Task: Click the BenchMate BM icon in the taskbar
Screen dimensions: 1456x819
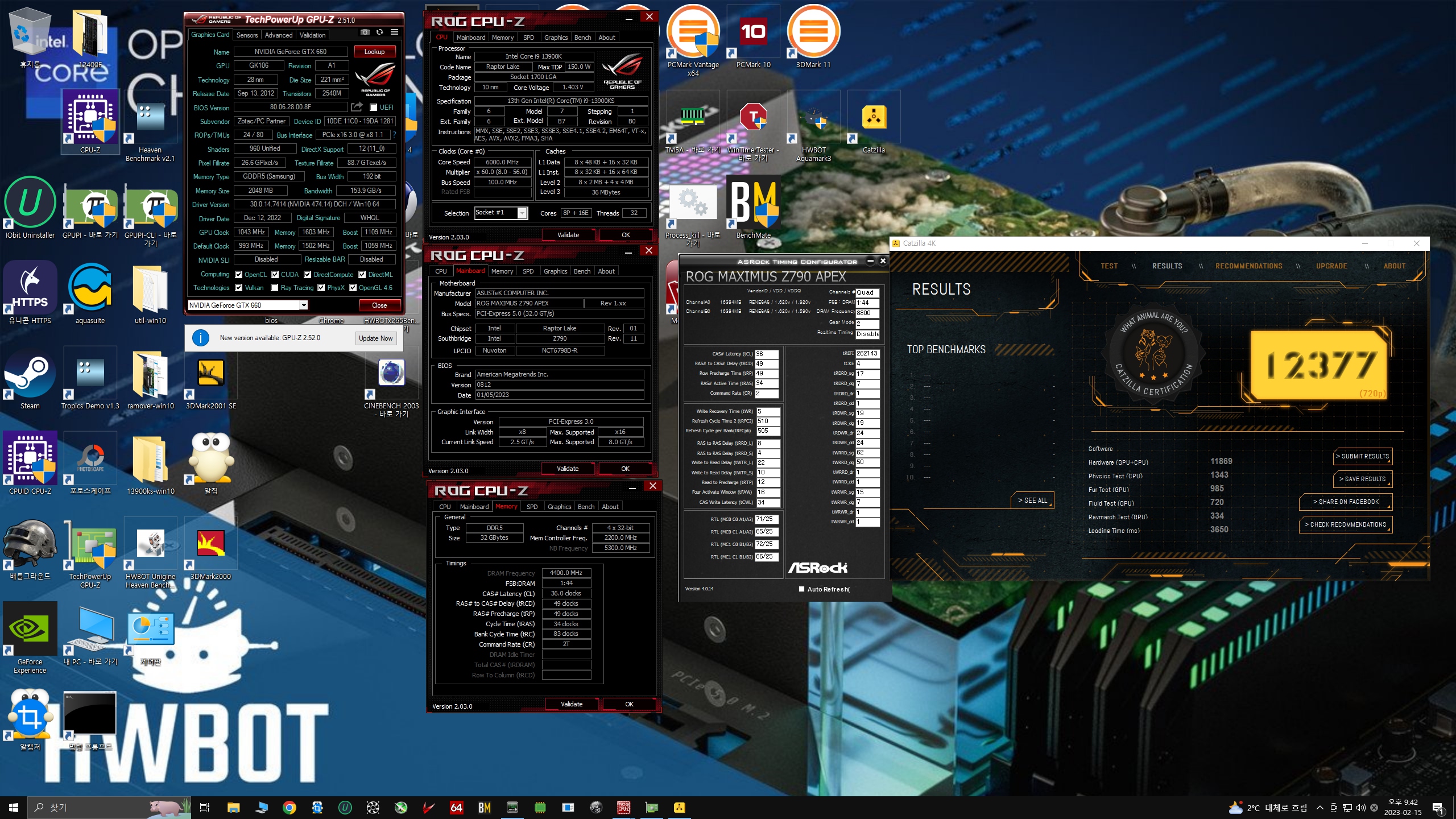Action: point(485,807)
